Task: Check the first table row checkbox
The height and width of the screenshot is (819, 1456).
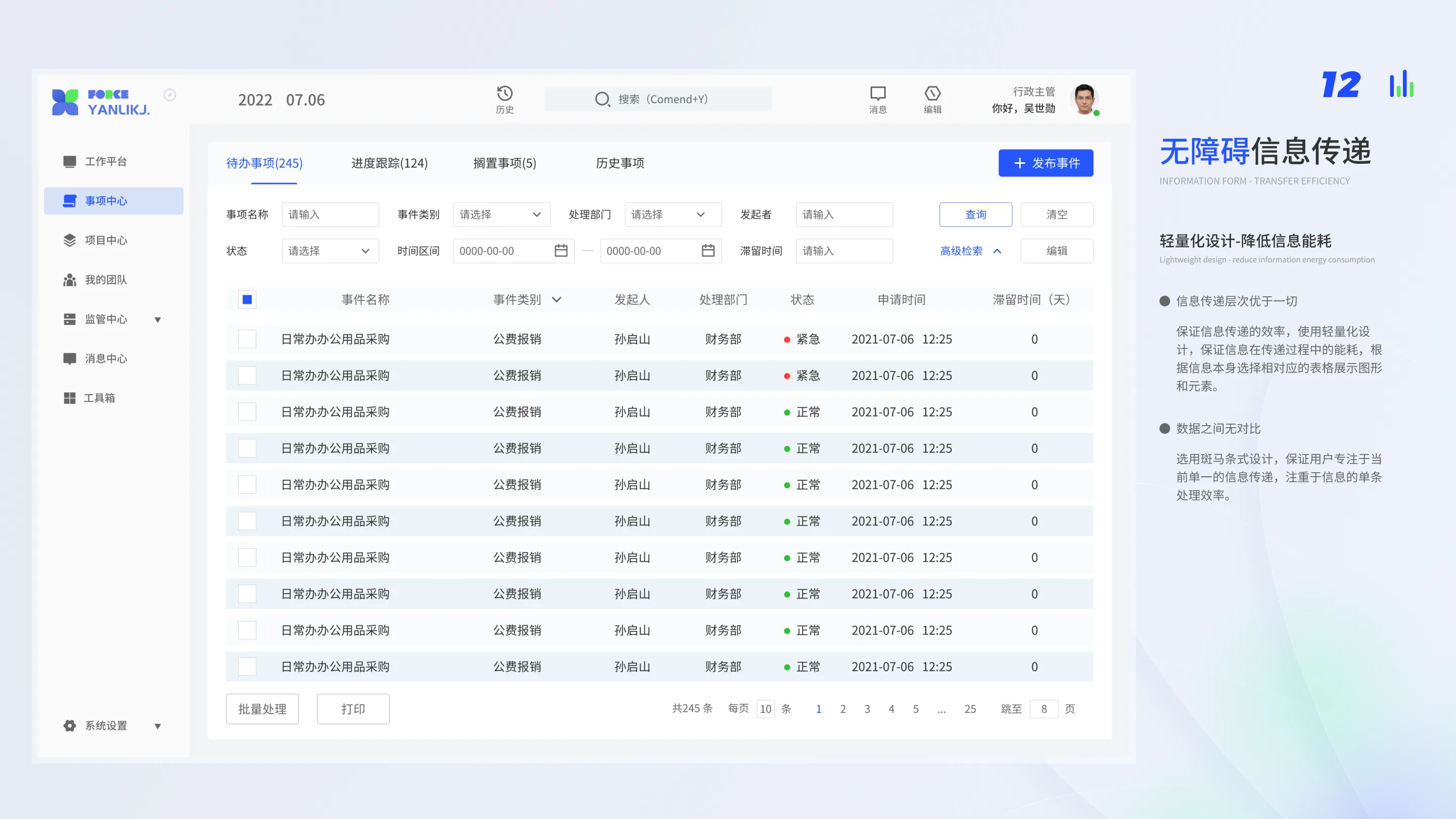Action: coord(247,339)
